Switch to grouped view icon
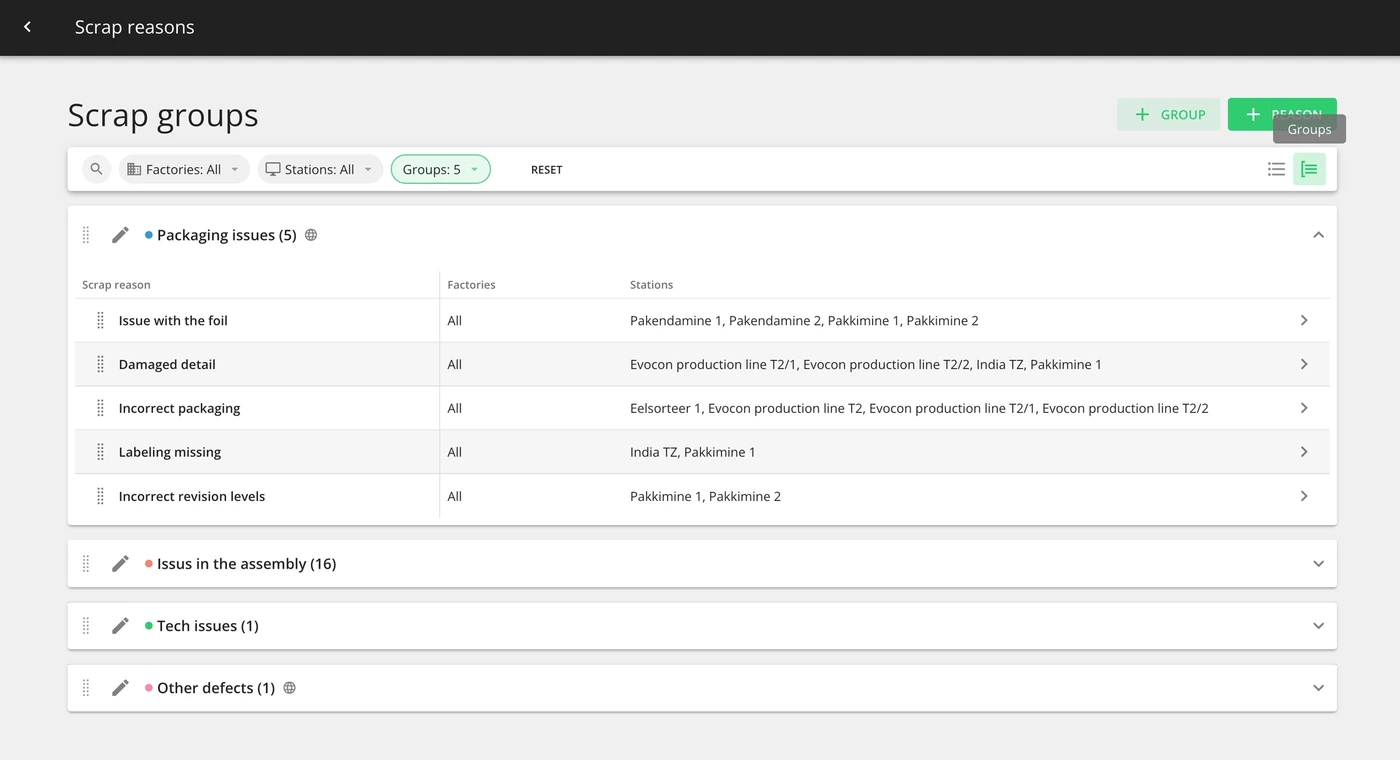 coord(1309,169)
